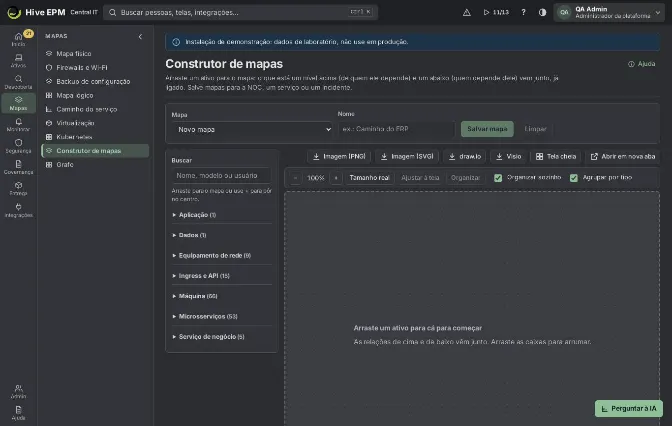
Task: Open the Governança section in sidebar
Action: pyautogui.click(x=18, y=167)
